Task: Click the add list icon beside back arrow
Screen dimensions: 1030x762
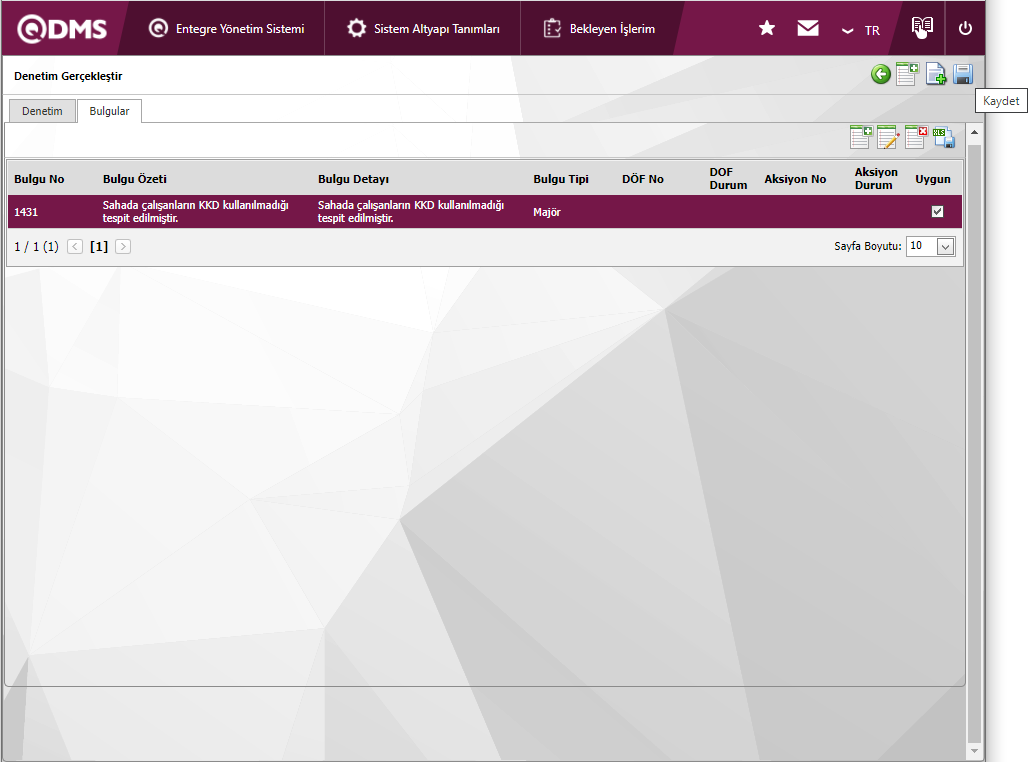Action: tap(907, 74)
